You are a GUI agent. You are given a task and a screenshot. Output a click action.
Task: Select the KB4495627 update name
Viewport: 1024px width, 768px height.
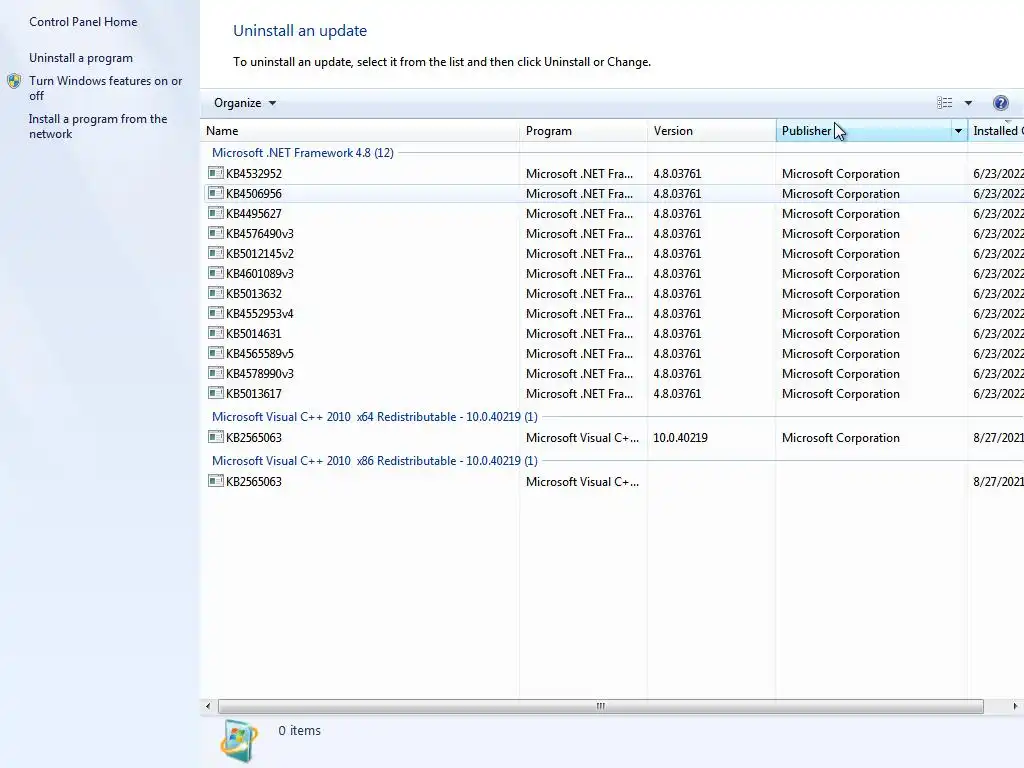(254, 214)
